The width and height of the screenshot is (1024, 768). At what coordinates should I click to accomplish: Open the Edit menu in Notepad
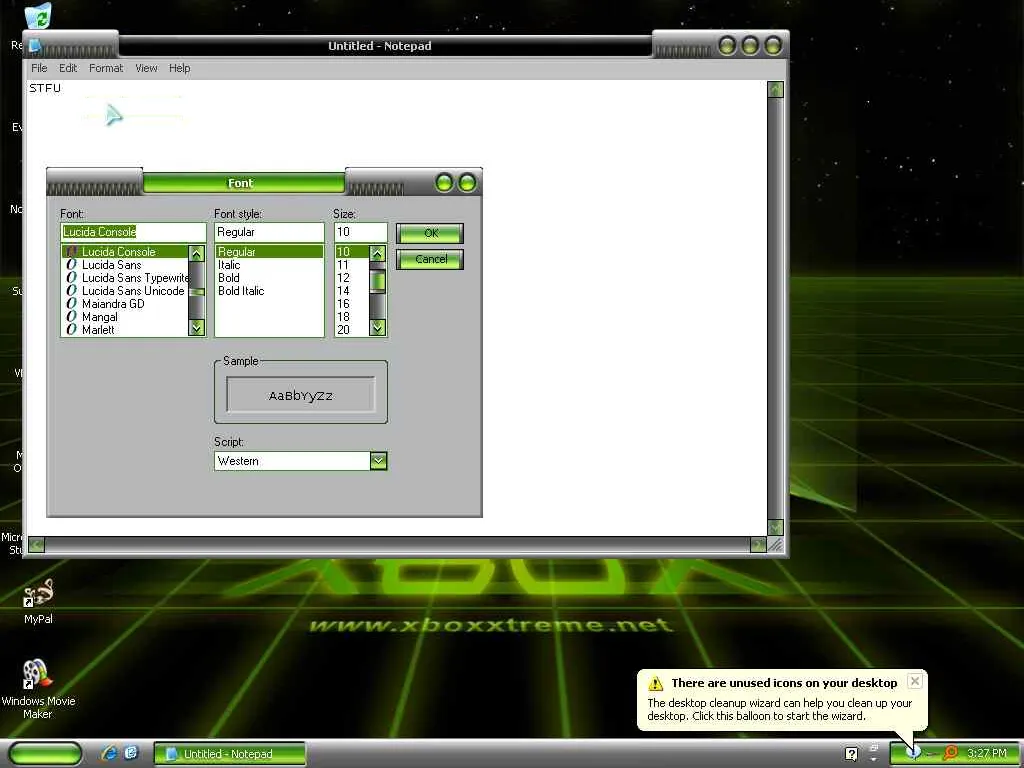(68, 68)
